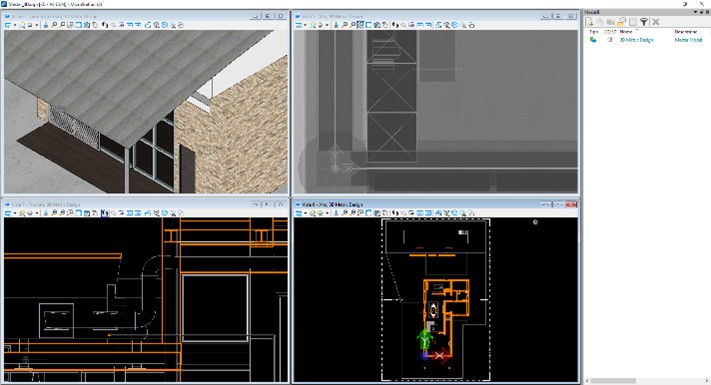
Task: Create a new model in Models panel
Action: click(x=589, y=21)
